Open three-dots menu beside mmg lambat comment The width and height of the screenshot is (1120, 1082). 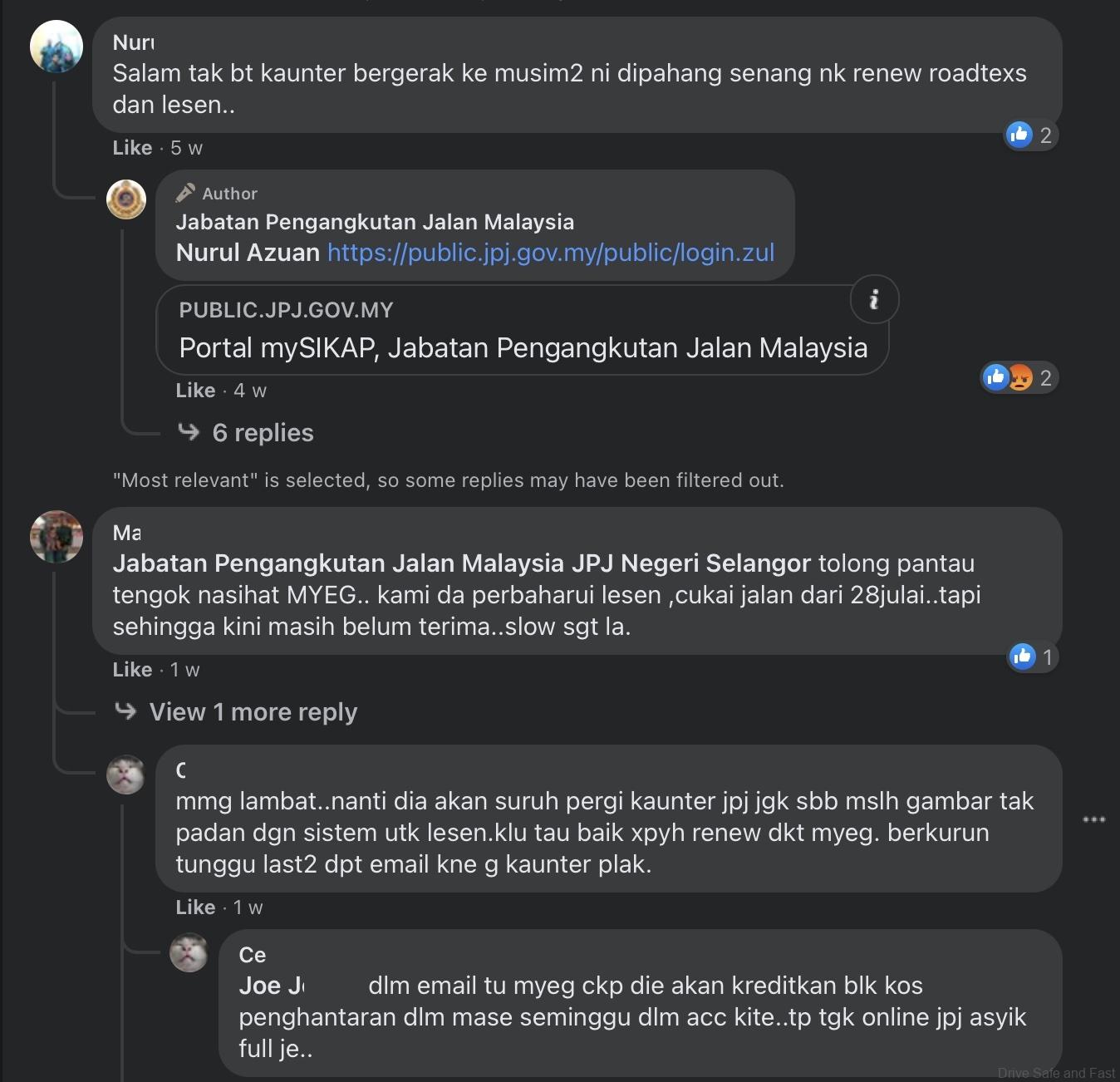[x=1093, y=819]
